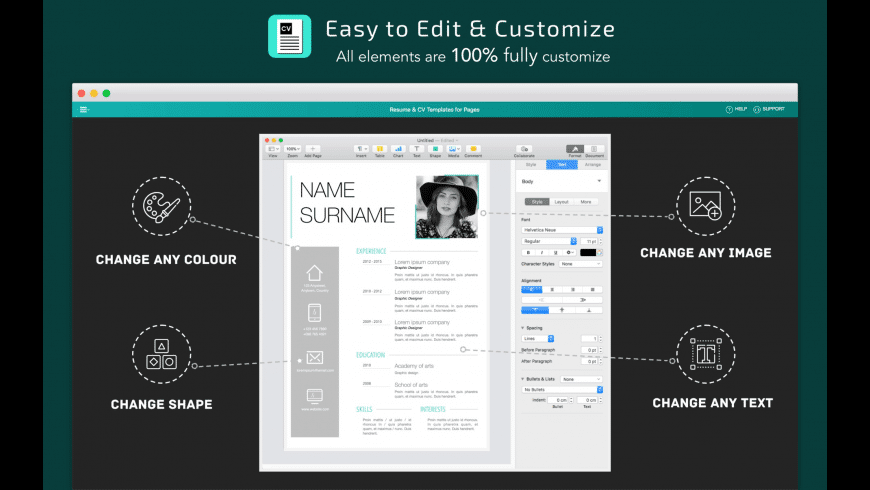Show the Document inspector icon

(594, 149)
